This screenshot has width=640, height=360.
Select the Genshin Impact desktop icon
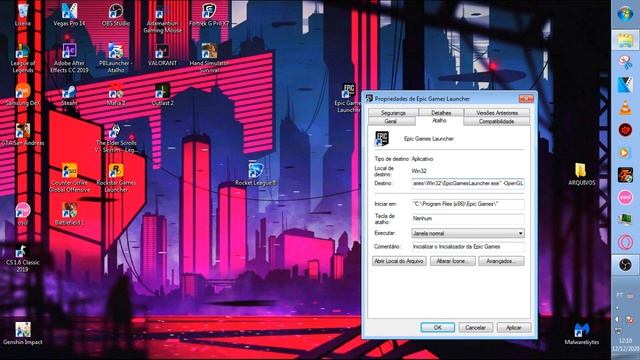pos(22,333)
